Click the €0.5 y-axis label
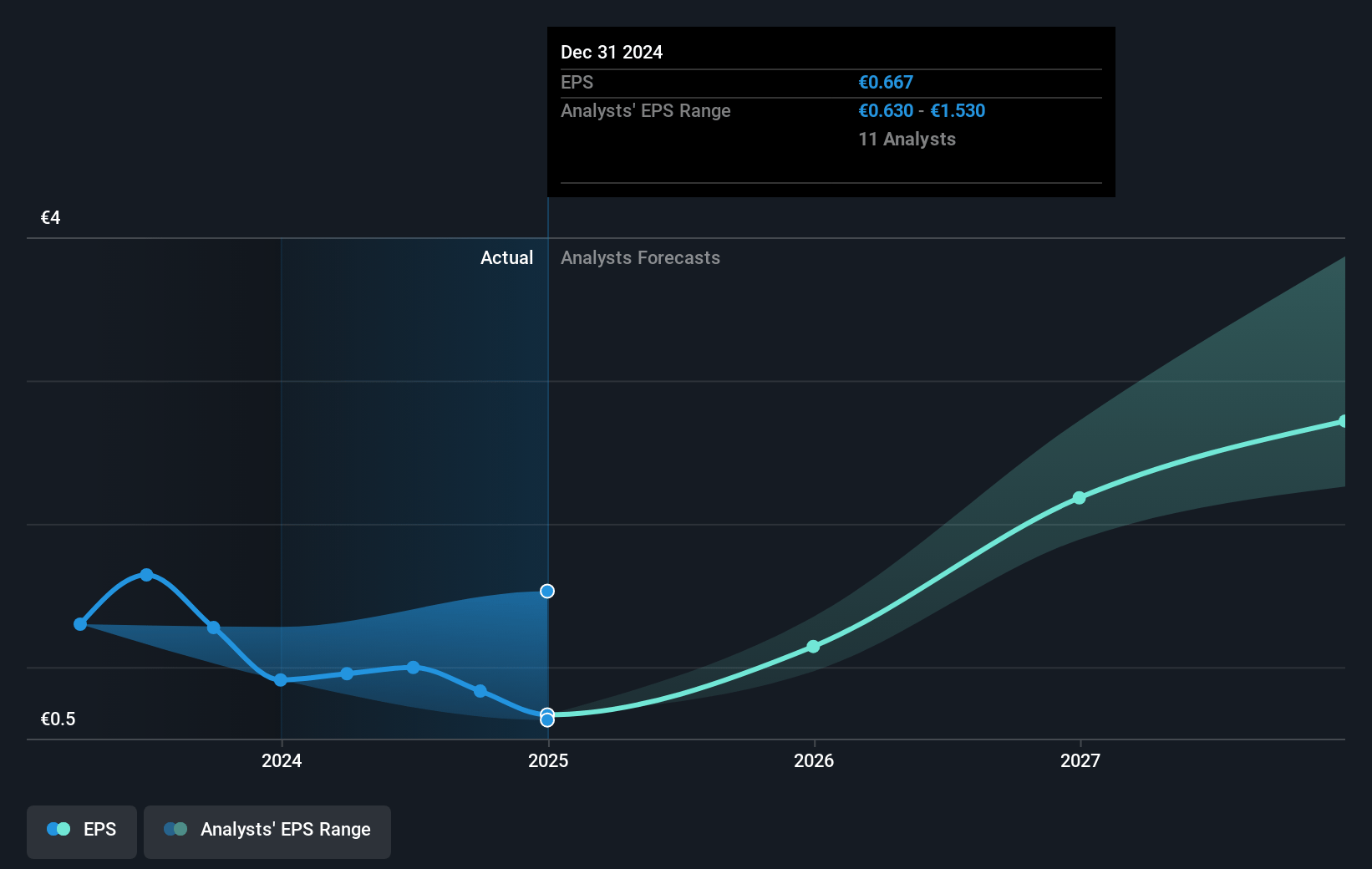Image resolution: width=1372 pixels, height=869 pixels. coord(58,719)
